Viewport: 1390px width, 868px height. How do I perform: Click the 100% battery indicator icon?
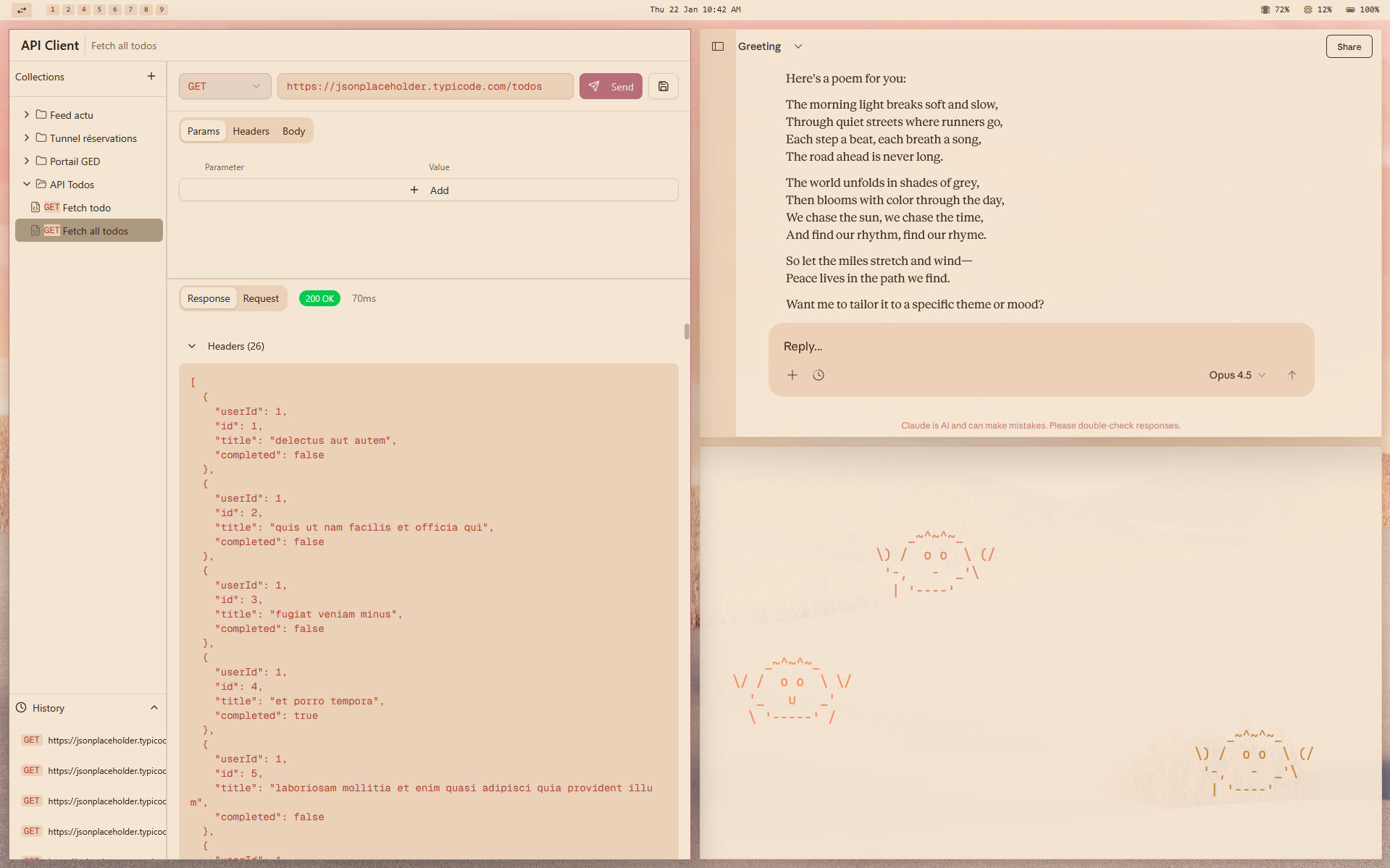1350,9
